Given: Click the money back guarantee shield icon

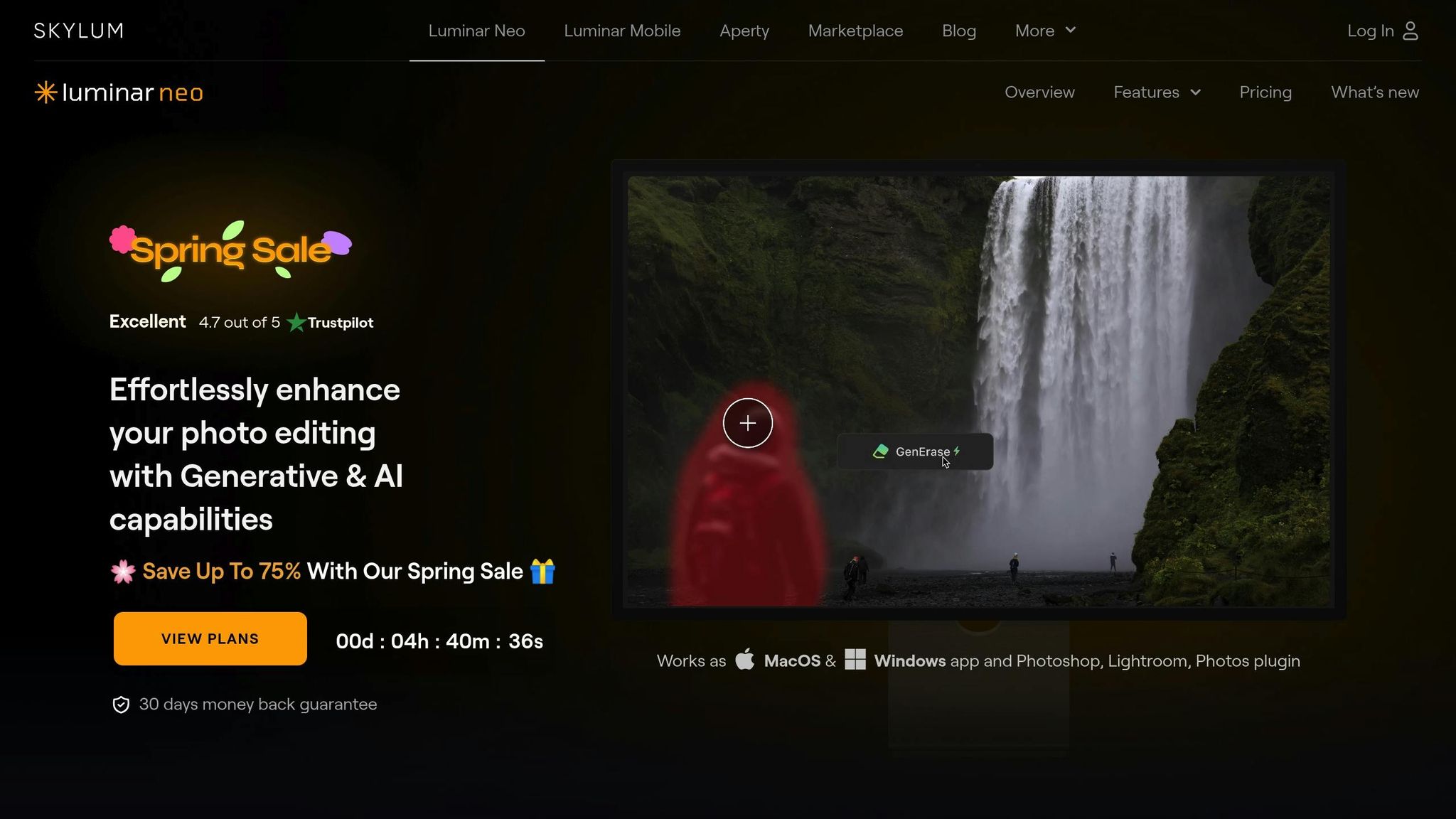Looking at the screenshot, I should (x=121, y=705).
